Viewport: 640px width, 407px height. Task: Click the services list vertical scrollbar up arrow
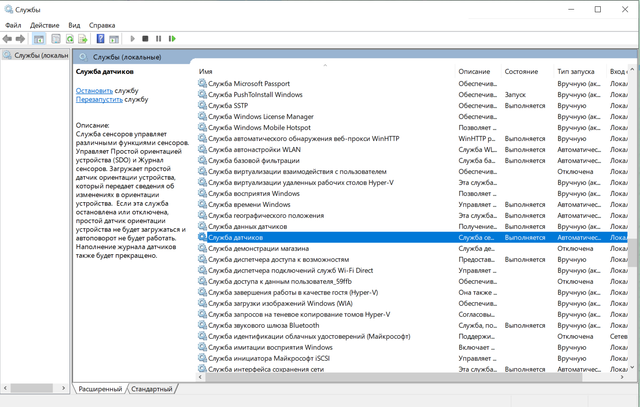[632, 70]
